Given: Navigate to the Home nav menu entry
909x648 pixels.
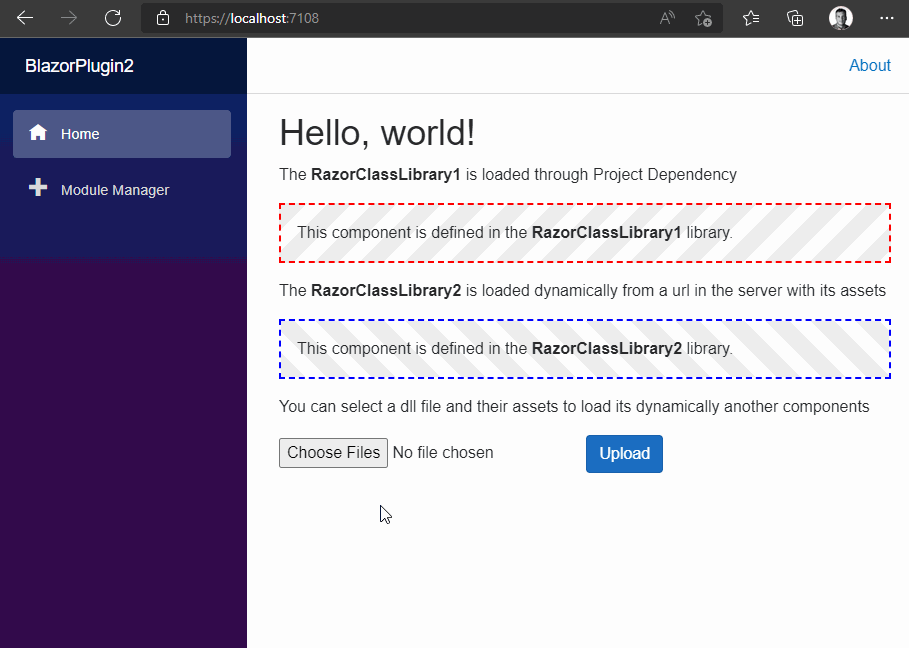Looking at the screenshot, I should point(80,133).
